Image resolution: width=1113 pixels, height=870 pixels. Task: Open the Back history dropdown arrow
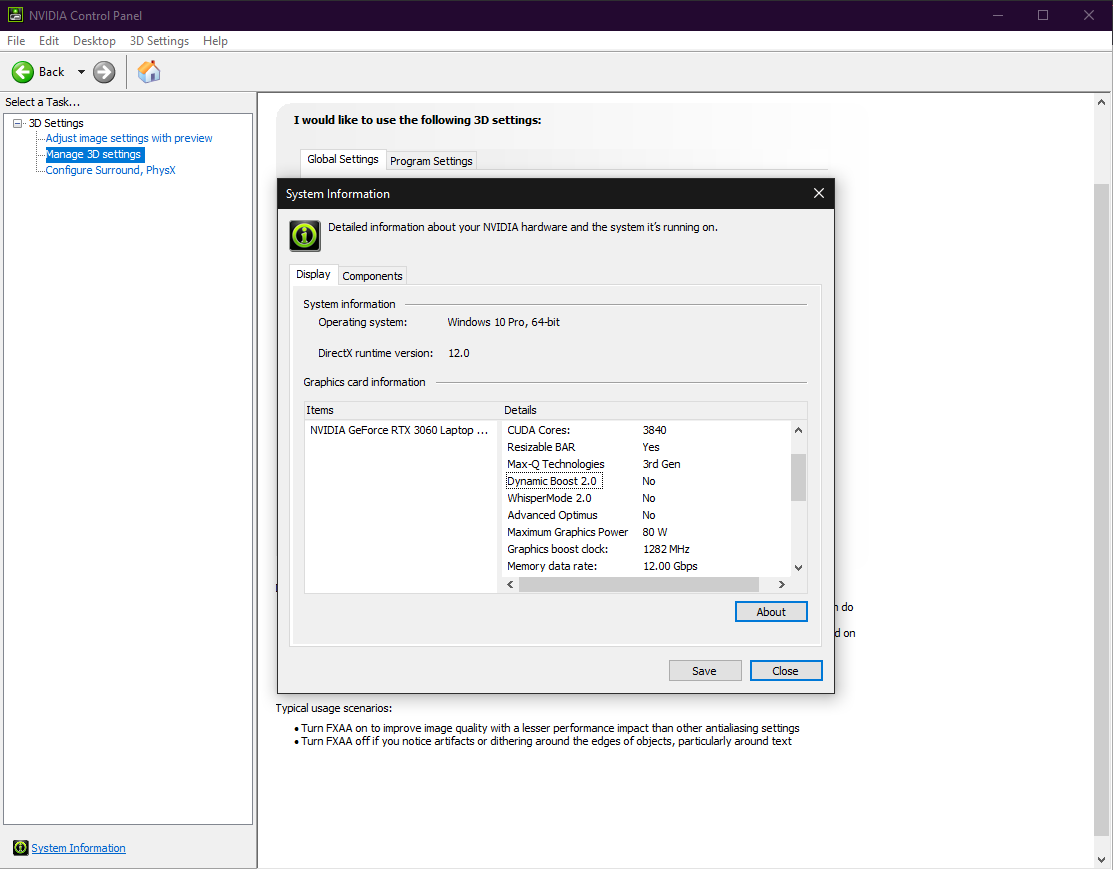tap(81, 72)
